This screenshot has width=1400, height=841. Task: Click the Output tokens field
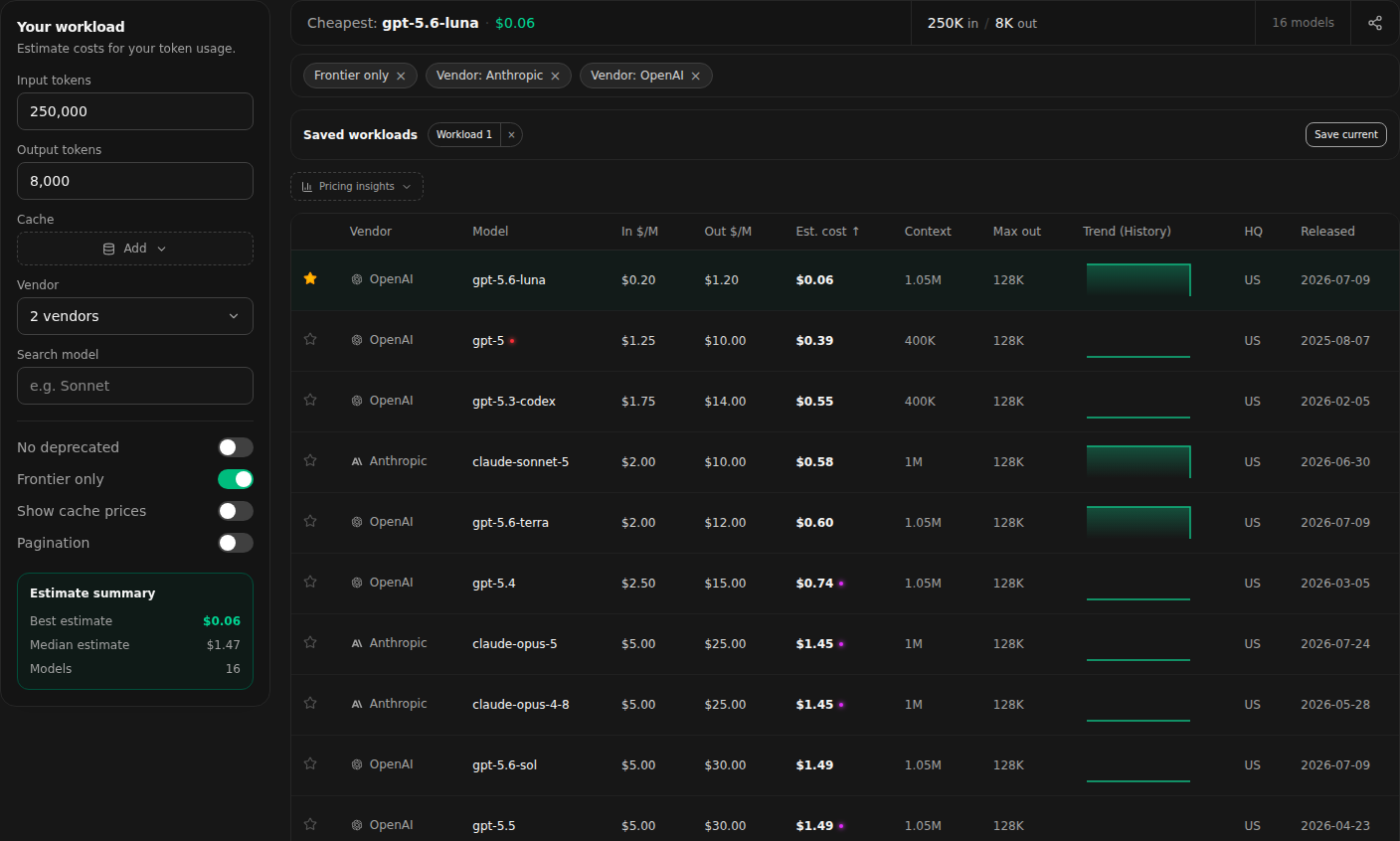click(x=135, y=181)
